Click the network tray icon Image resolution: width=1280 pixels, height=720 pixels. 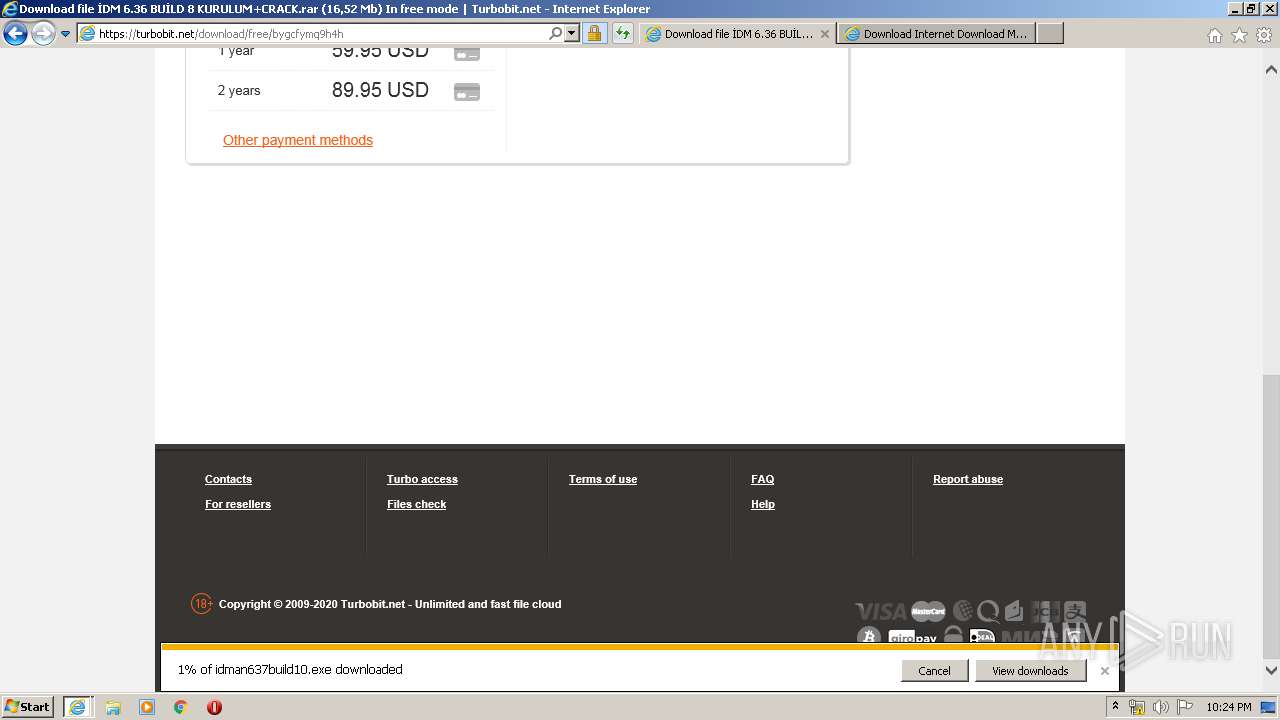click(1137, 707)
